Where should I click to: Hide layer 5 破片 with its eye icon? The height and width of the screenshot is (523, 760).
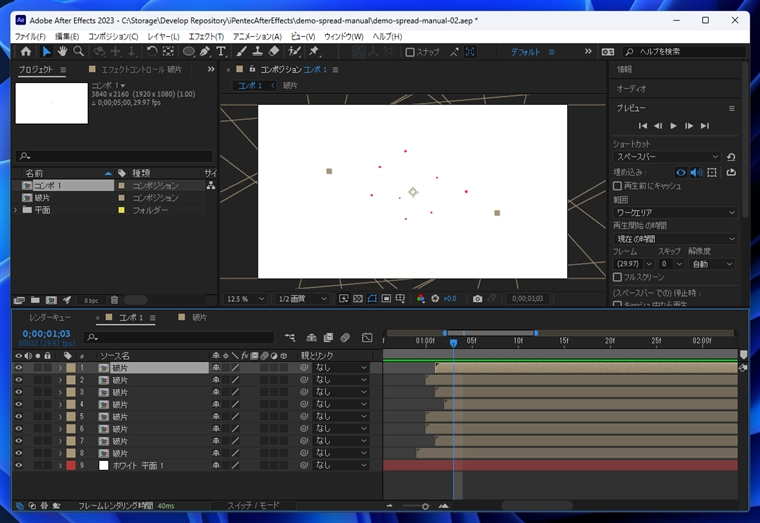(18, 416)
